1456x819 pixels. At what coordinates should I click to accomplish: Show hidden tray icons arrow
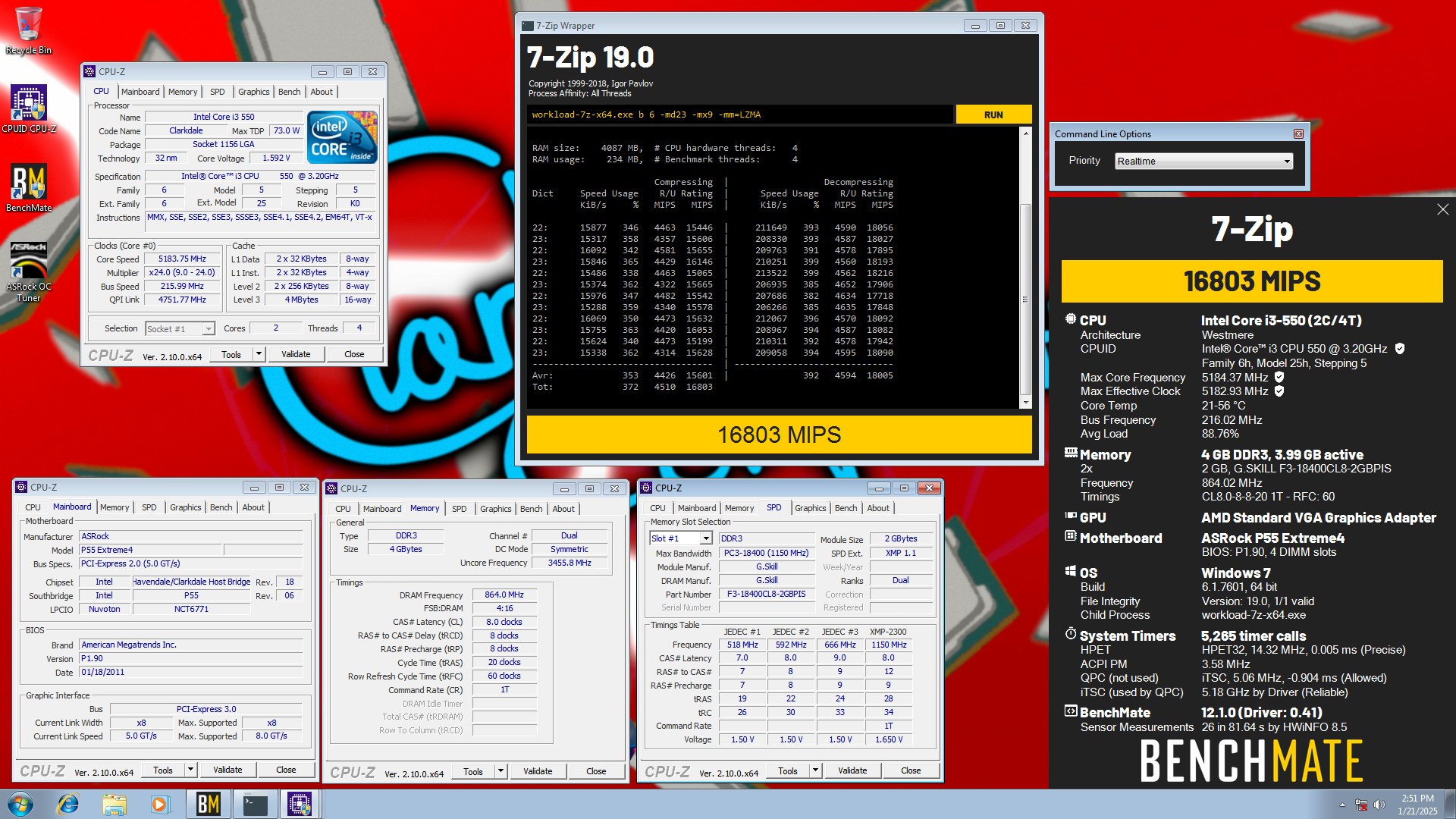[1342, 805]
